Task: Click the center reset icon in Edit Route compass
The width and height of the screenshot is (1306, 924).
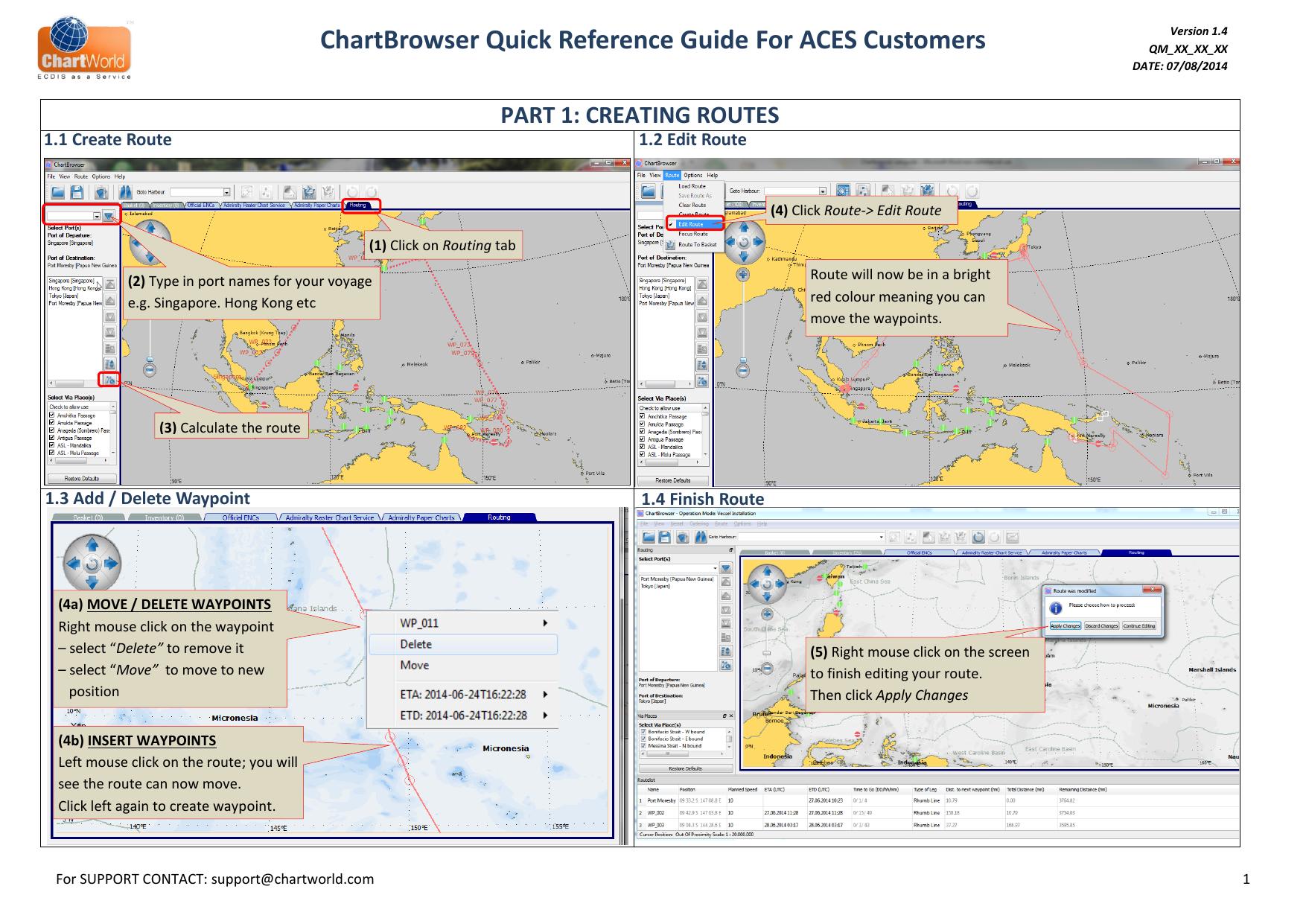Action: coord(743,242)
